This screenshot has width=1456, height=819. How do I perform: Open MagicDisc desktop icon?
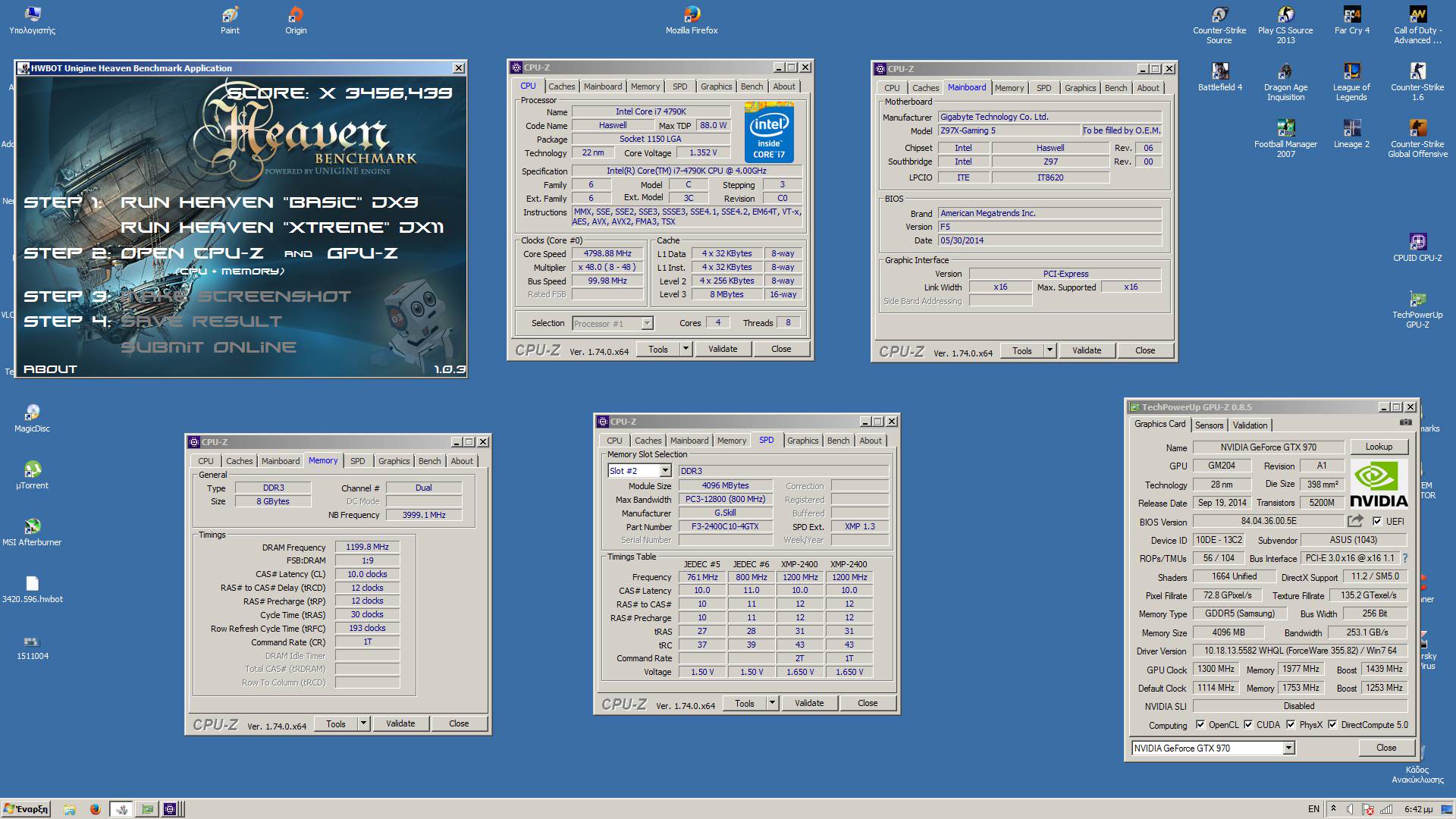(32, 419)
